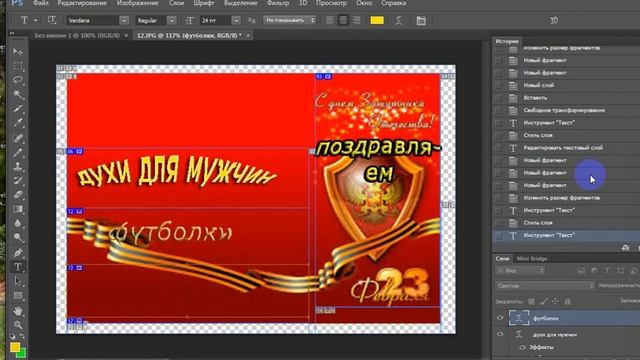
Task: Select the Horizontal Type tool
Action: (x=18, y=267)
